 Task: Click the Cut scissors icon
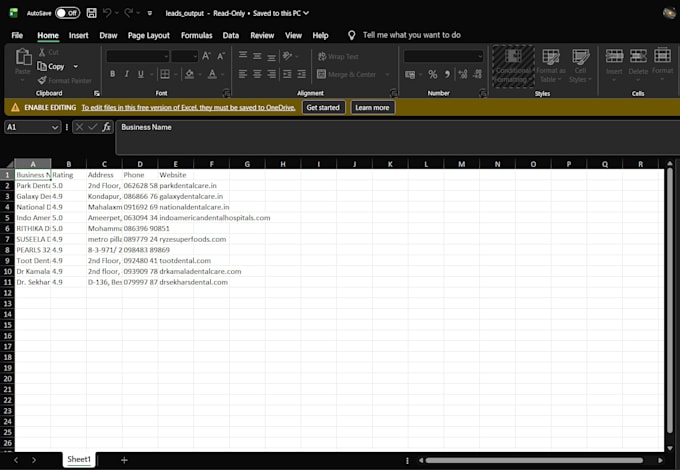tap(42, 52)
